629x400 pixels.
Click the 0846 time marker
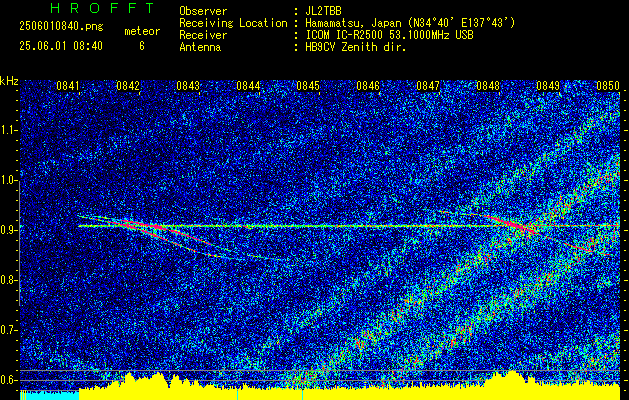point(368,86)
